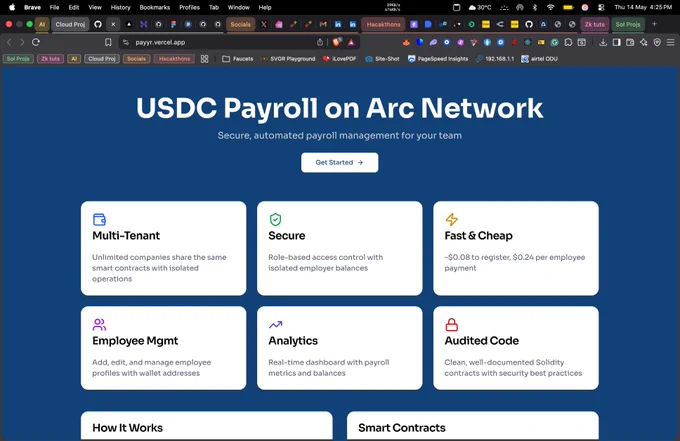Open macOS Control Center icon
Viewport: 680px width, 441px height.
[x=601, y=7]
